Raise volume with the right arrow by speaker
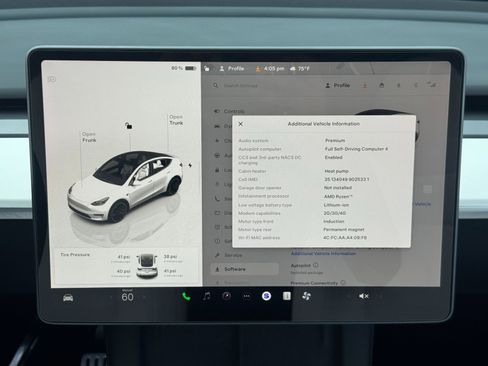 tap(380, 296)
